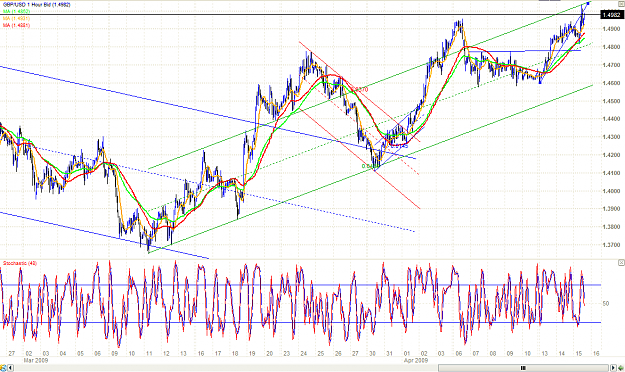Screen dimensions: 625x372
Task: Select the red MA legend label
Action: tap(16, 25)
